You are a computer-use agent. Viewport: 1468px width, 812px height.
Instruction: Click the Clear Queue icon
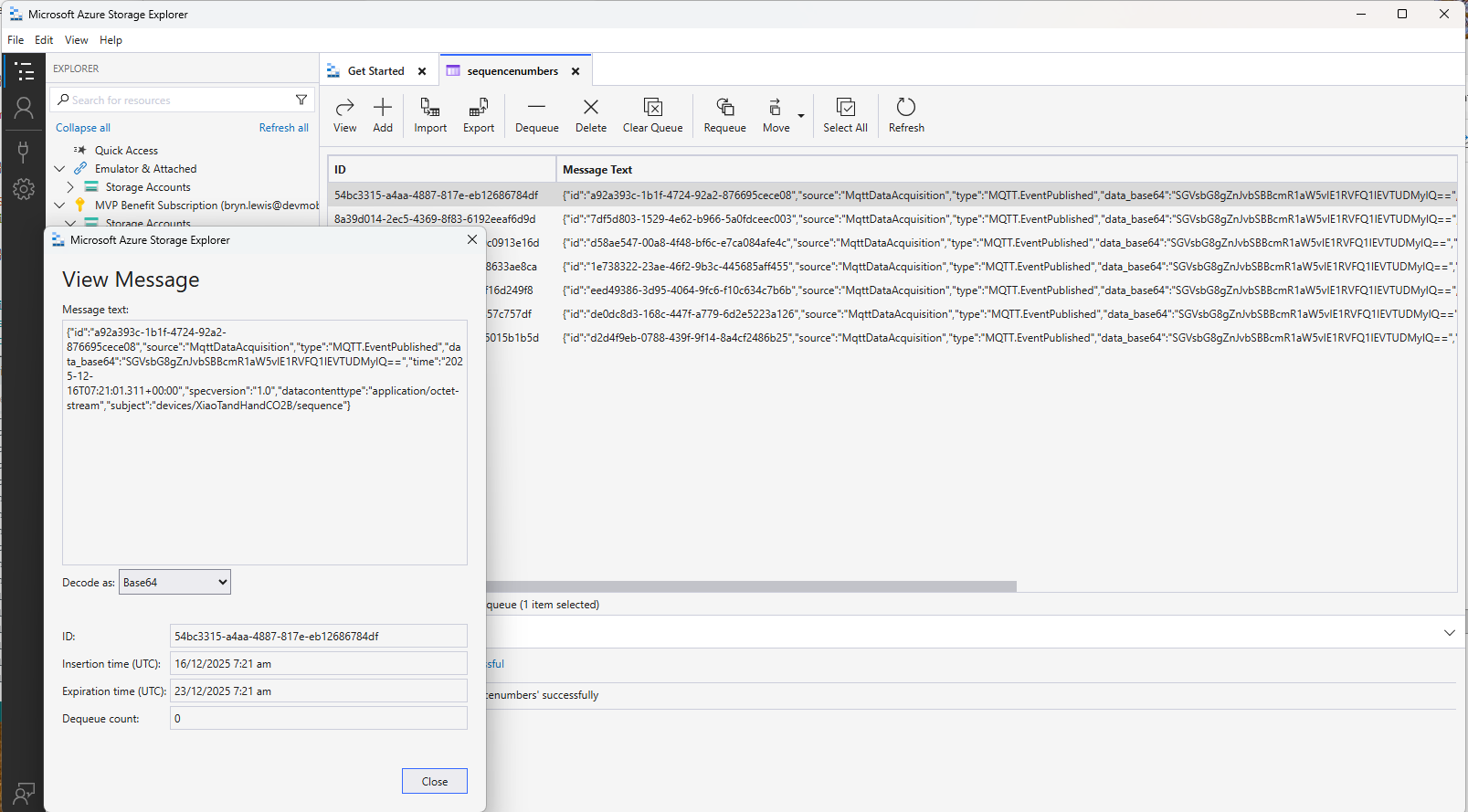tap(652, 108)
